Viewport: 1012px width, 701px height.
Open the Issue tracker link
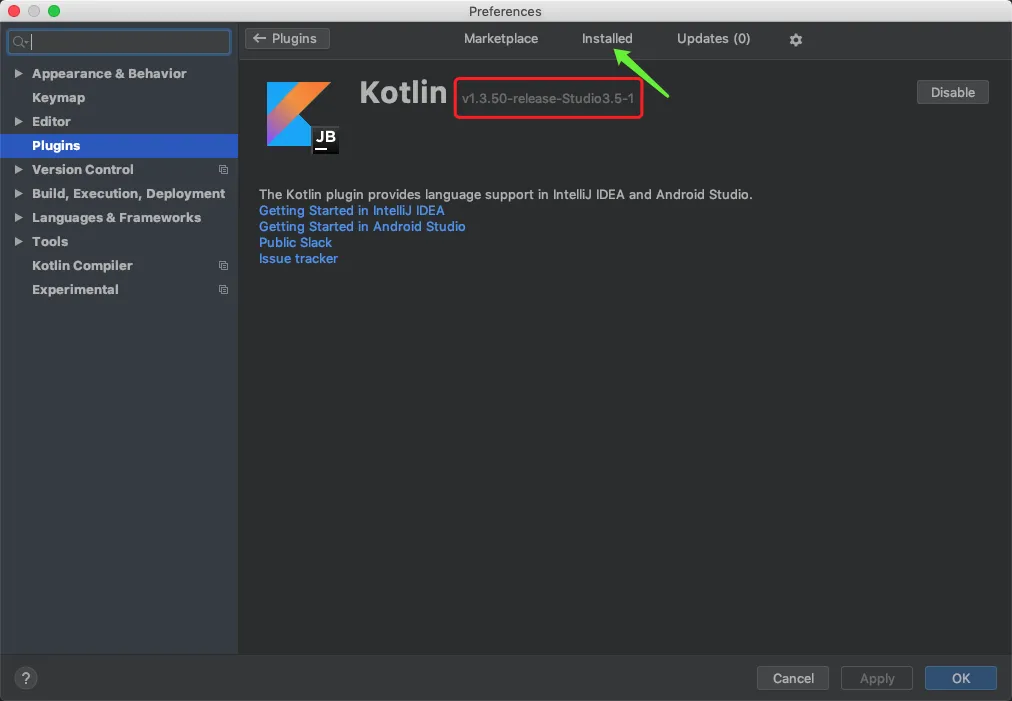pyautogui.click(x=298, y=258)
